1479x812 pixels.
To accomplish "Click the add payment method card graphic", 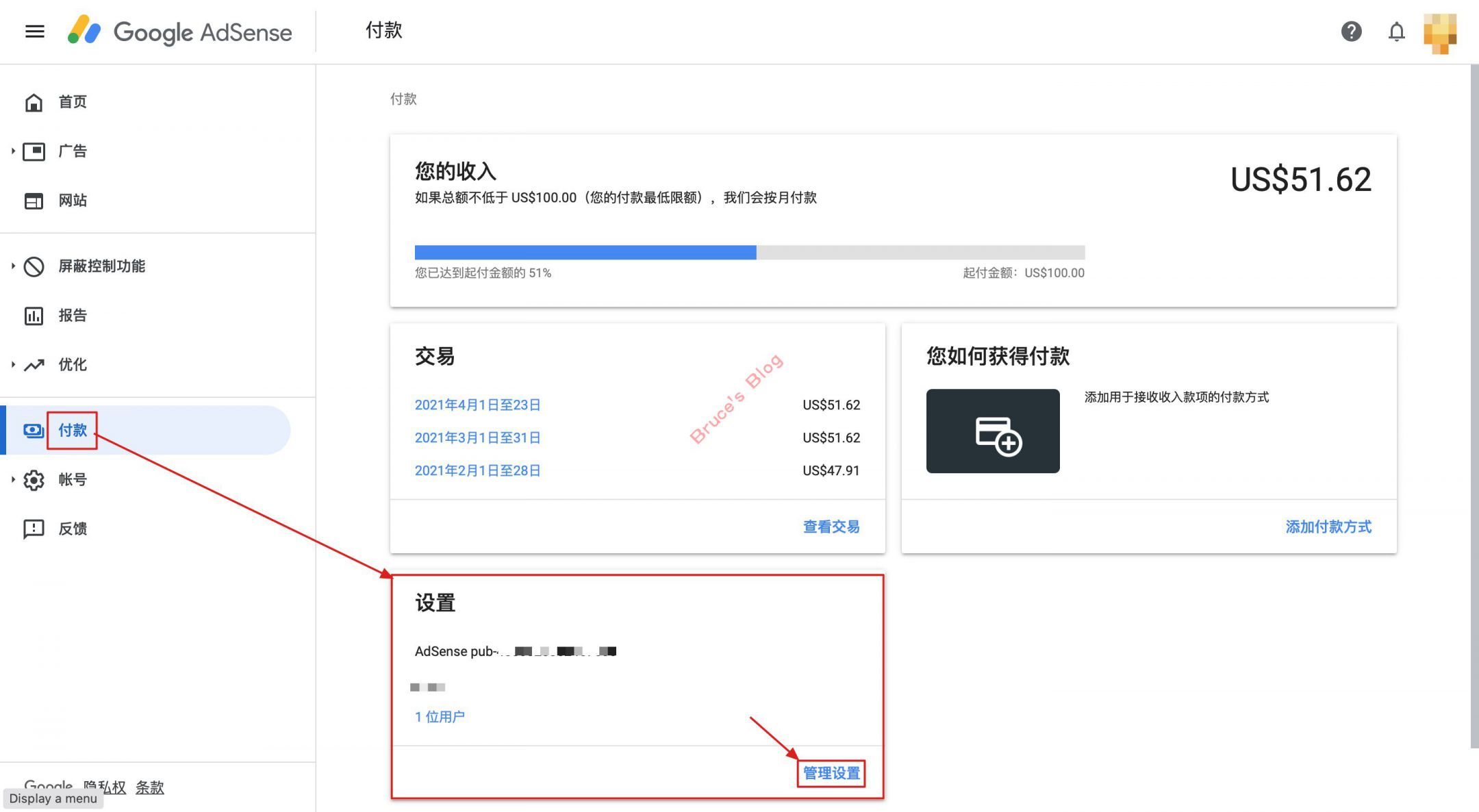I will 993,431.
